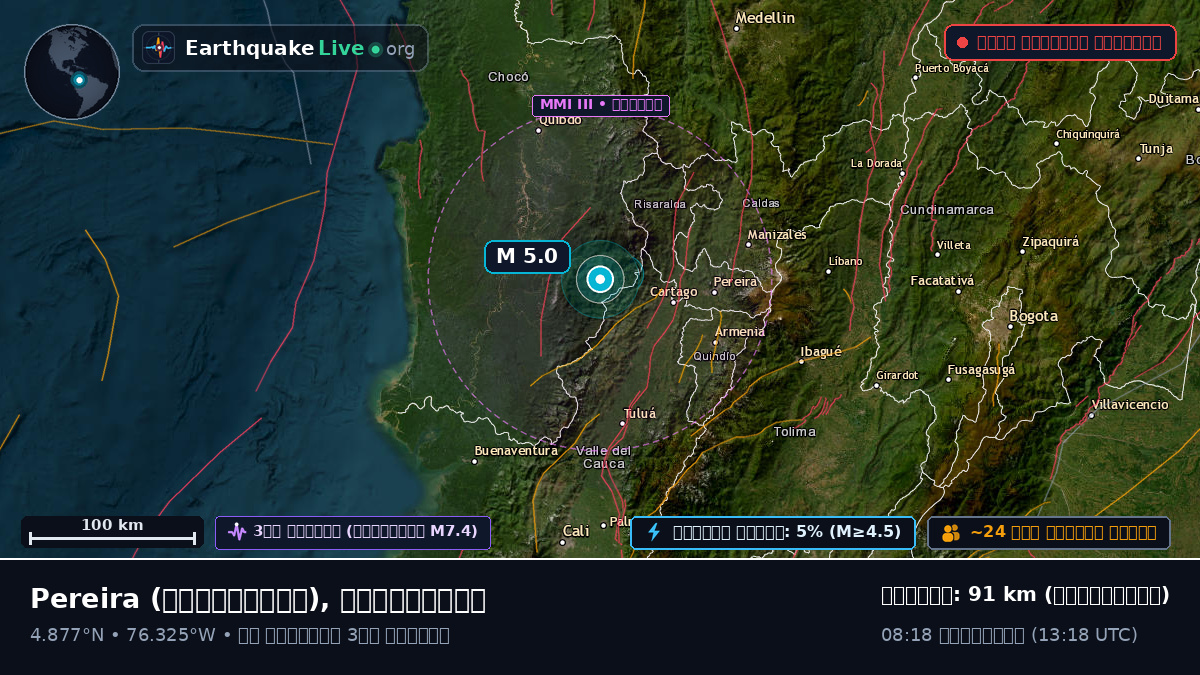Screen dimensions: 1200x675
Task: Open the ~24 population exposure badge
Action: 1049,532
